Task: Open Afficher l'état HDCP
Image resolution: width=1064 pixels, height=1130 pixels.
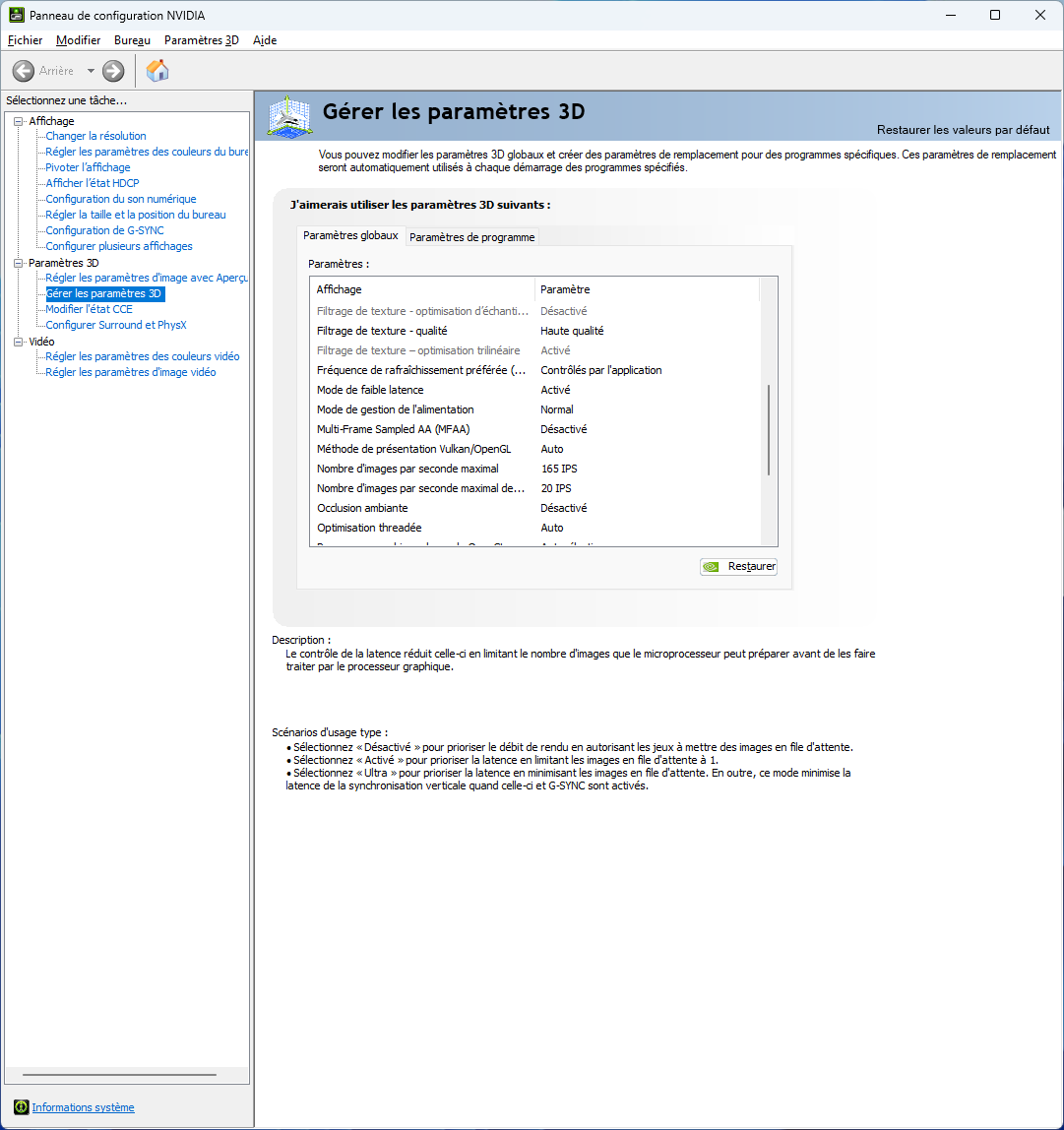Action: 93,183
